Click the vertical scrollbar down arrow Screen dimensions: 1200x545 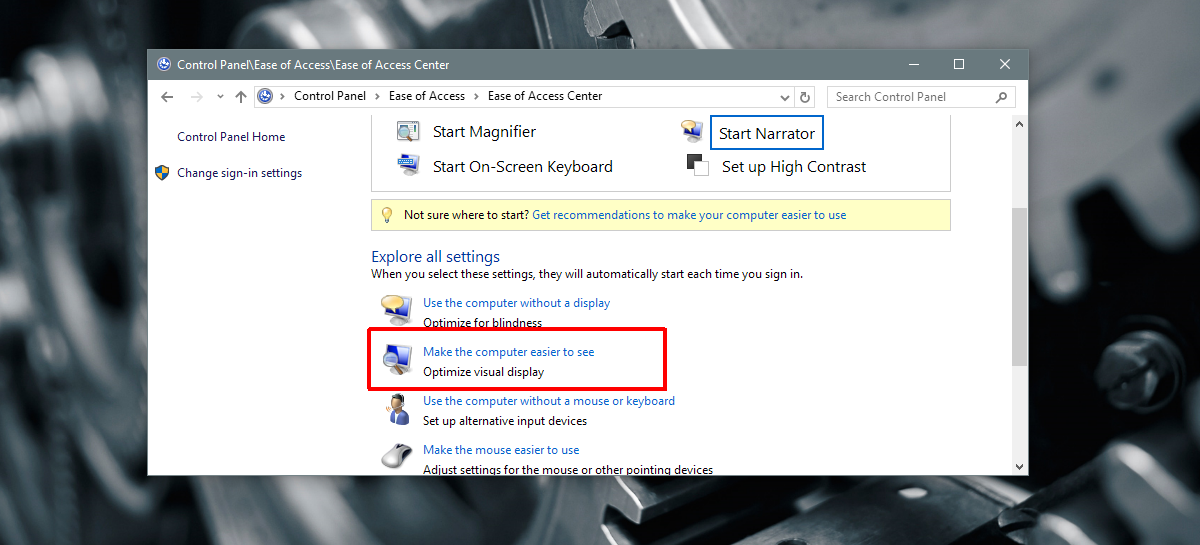1019,466
